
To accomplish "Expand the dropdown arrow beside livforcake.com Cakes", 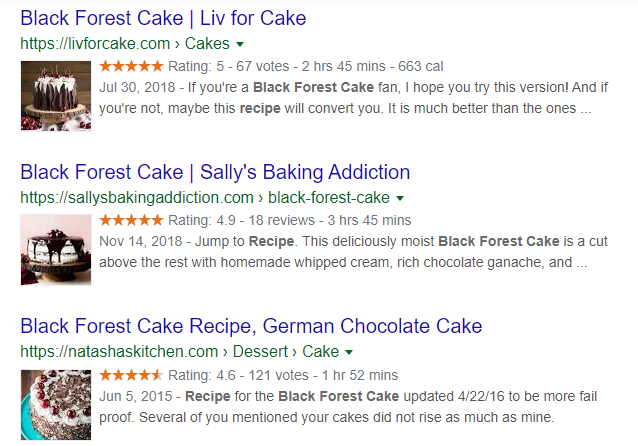I will tap(241, 45).
